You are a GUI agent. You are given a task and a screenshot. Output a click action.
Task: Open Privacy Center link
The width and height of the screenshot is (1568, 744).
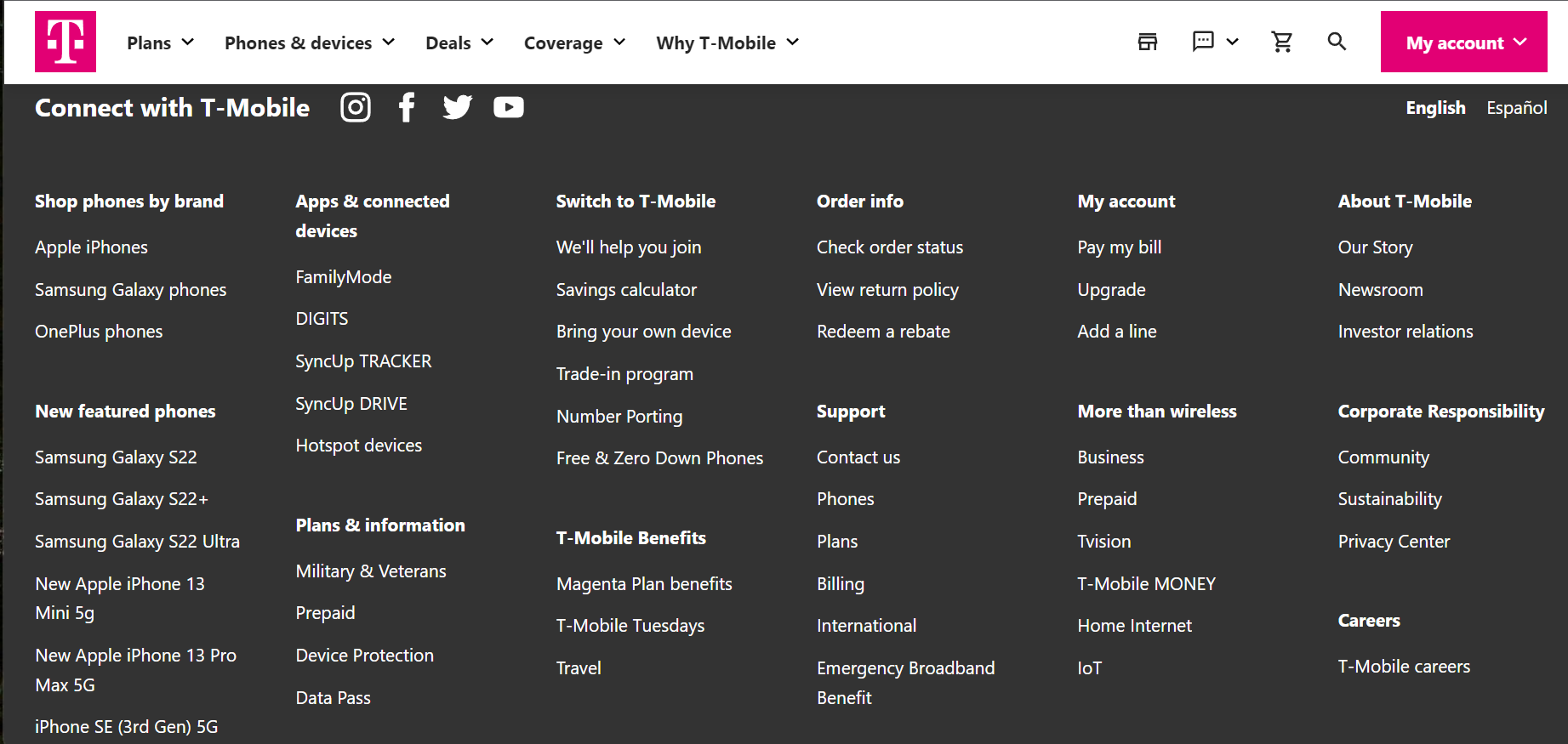click(1394, 542)
